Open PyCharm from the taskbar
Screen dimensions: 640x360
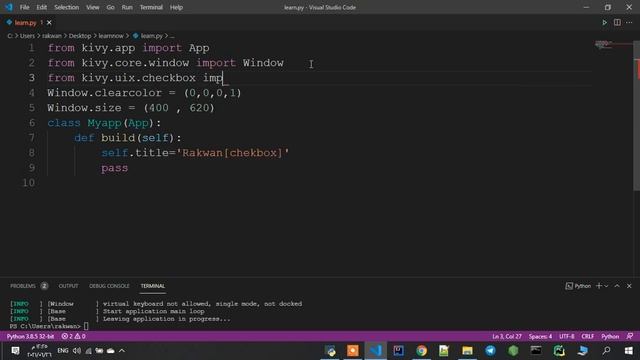(x=559, y=351)
